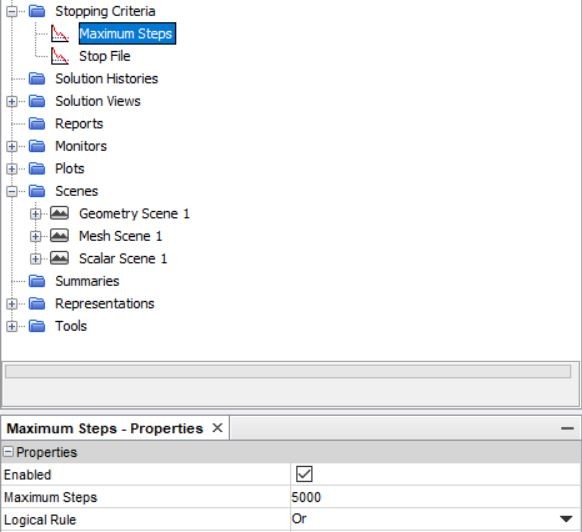
Task: Select the Geometry Scene 1 image icon
Action: click(x=59, y=213)
